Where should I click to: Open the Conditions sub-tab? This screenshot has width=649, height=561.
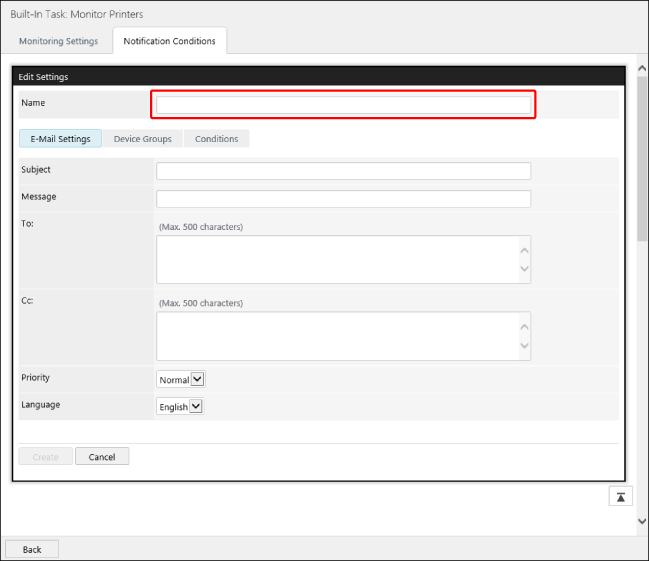coord(216,139)
